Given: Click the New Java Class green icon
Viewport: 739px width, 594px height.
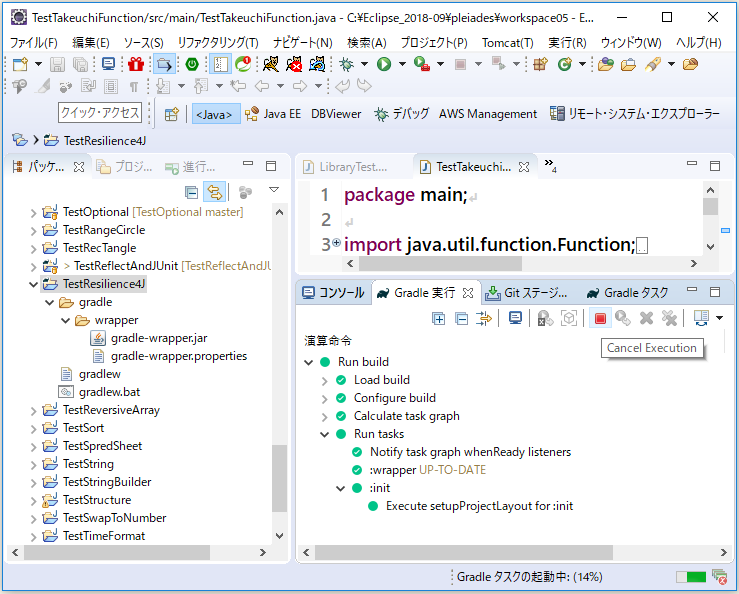Looking at the screenshot, I should coord(564,64).
